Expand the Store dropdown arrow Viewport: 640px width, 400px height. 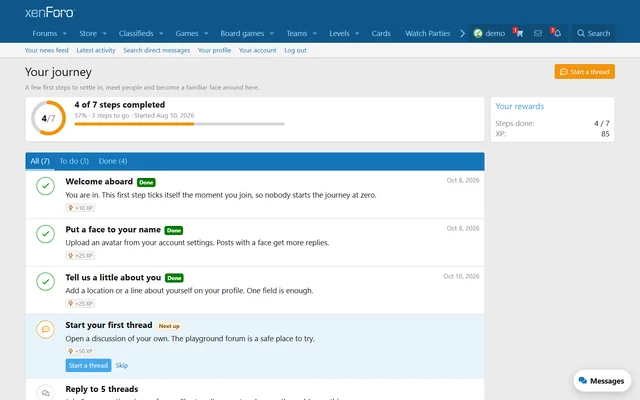tap(104, 33)
